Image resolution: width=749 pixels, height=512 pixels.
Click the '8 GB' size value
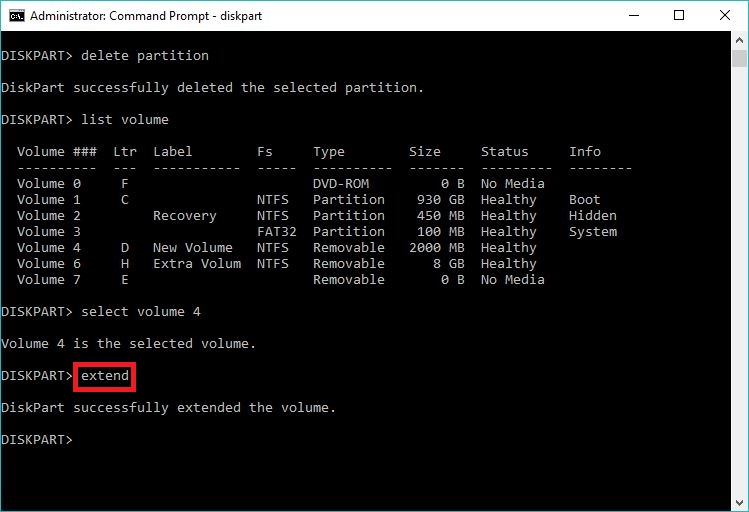[x=449, y=264]
